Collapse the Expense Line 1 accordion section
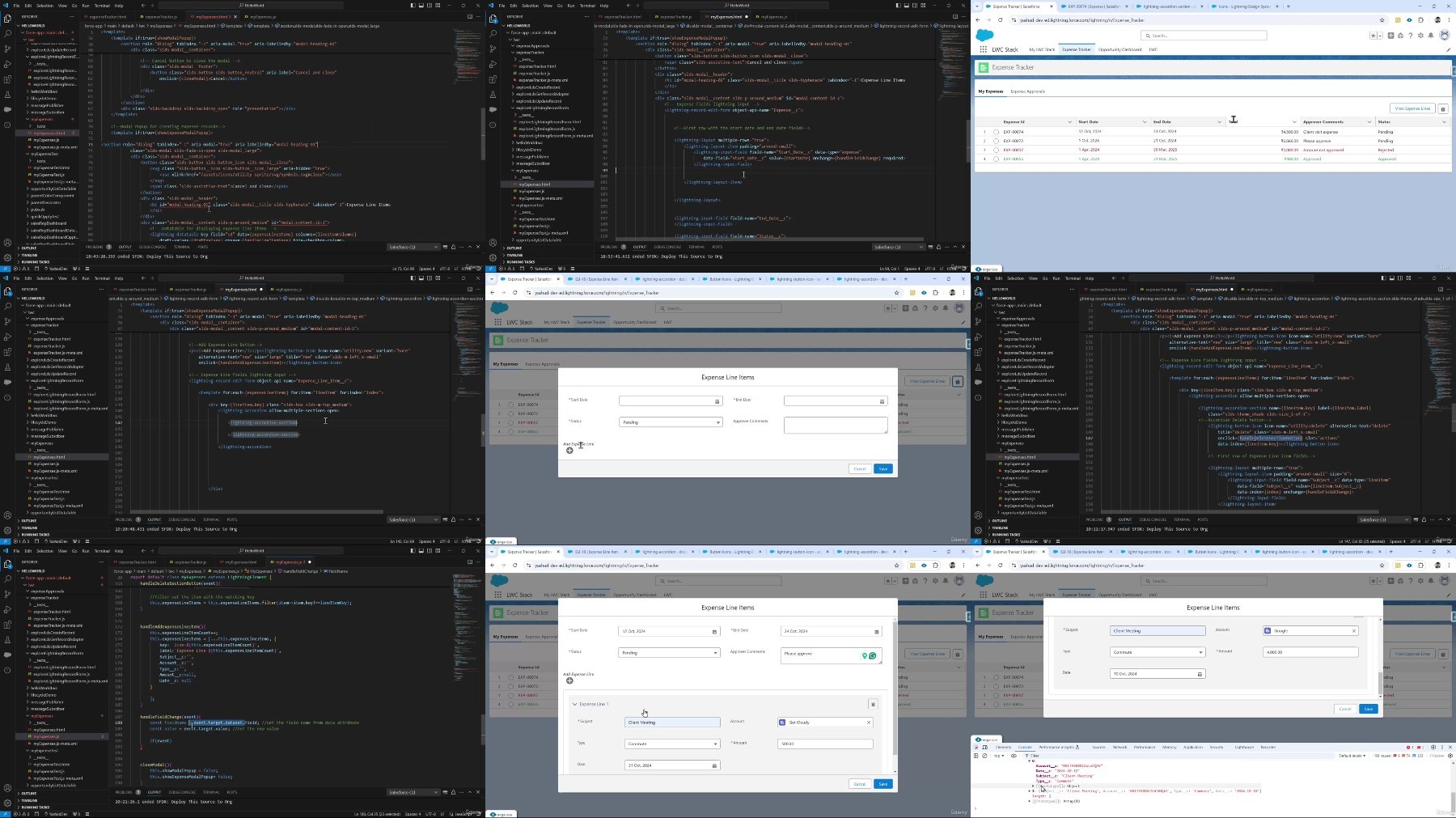Viewport: 1456px width, 818px height. click(575, 704)
